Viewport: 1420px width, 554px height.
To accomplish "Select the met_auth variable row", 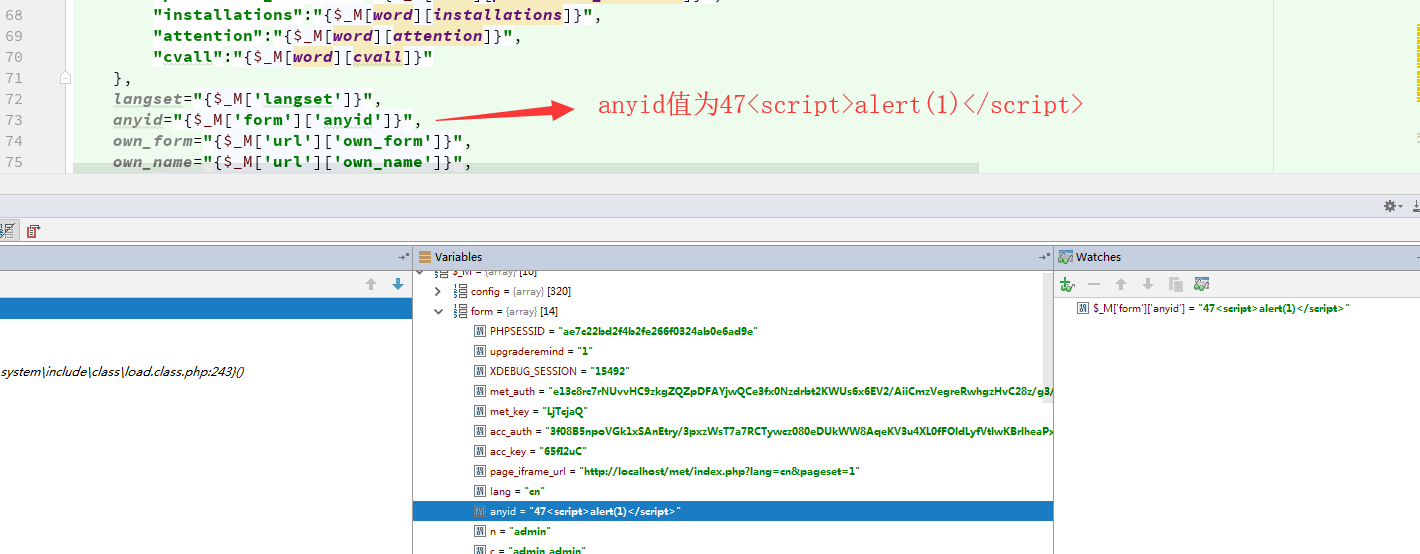I will pyautogui.click(x=732, y=391).
